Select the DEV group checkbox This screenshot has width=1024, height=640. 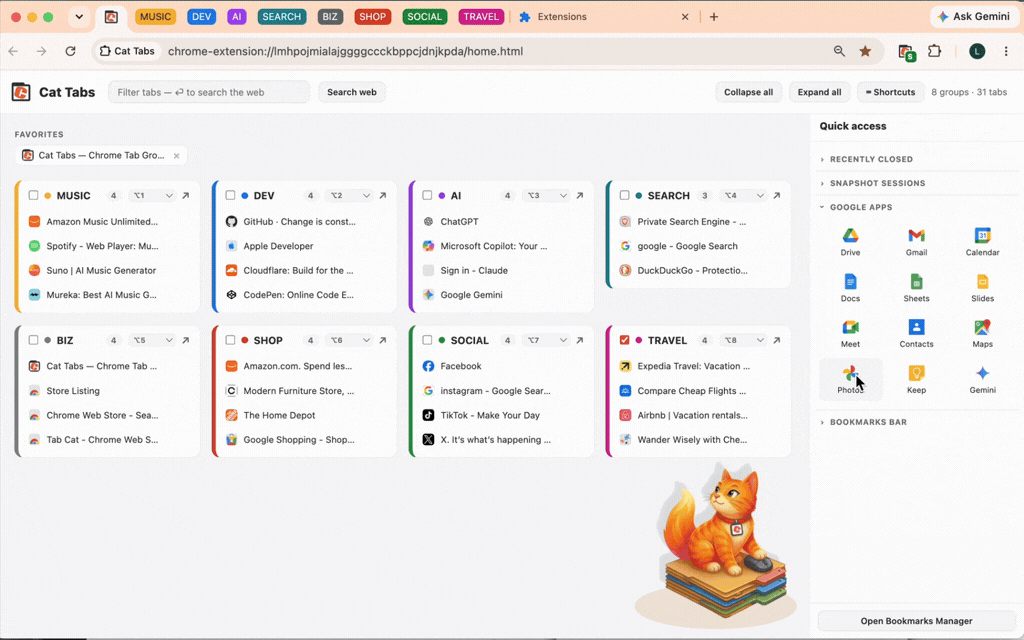tap(230, 195)
